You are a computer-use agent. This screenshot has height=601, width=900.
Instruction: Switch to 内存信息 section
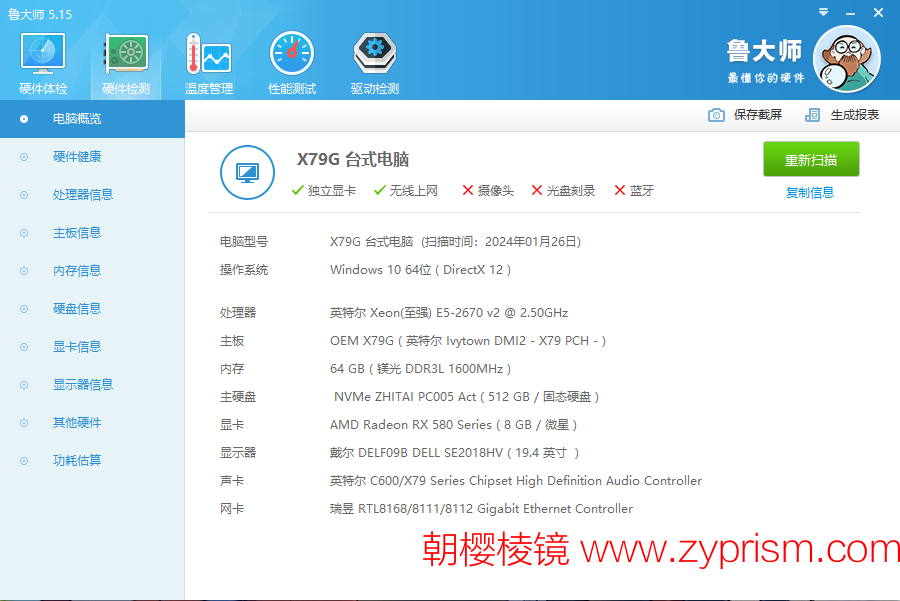point(77,271)
